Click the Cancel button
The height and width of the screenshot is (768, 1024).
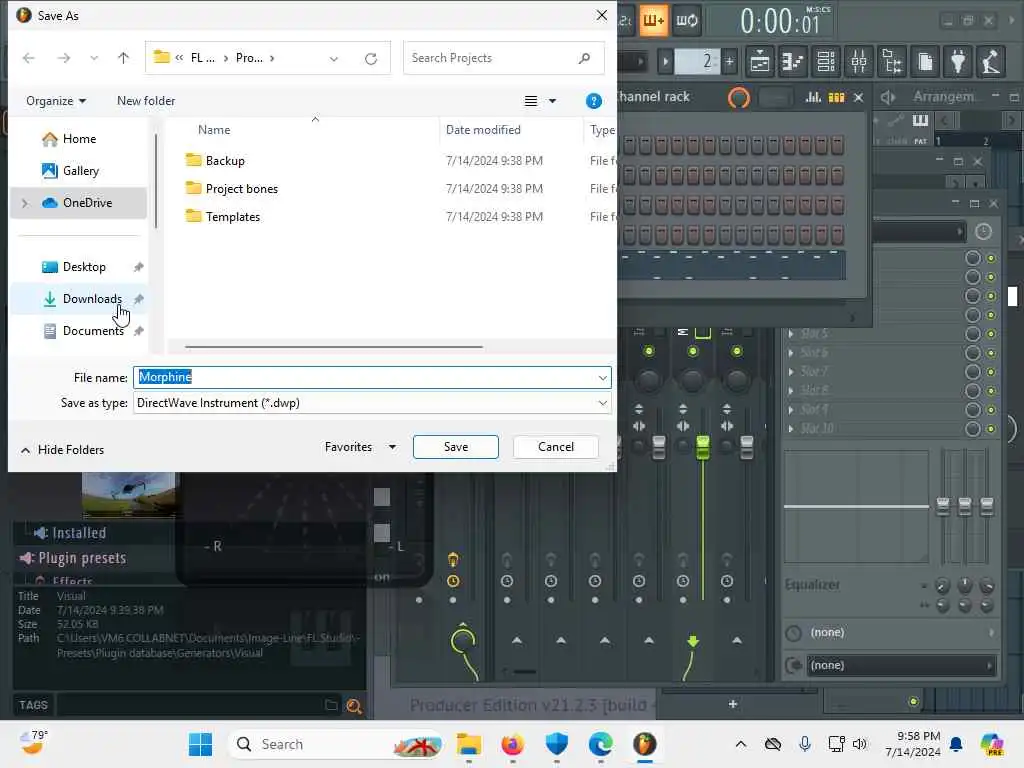tap(556, 447)
